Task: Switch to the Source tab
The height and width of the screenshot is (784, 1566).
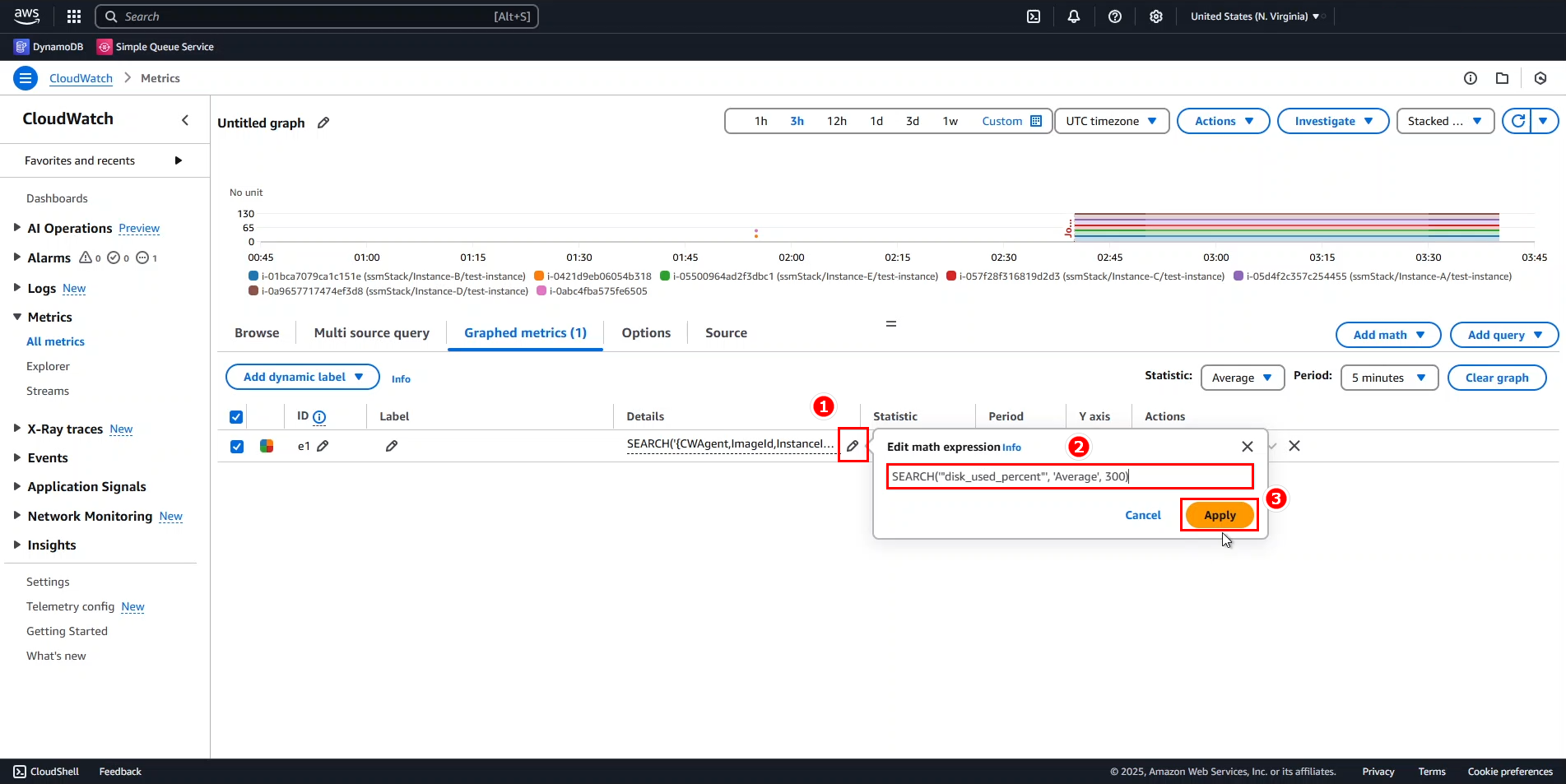Action: point(726,333)
